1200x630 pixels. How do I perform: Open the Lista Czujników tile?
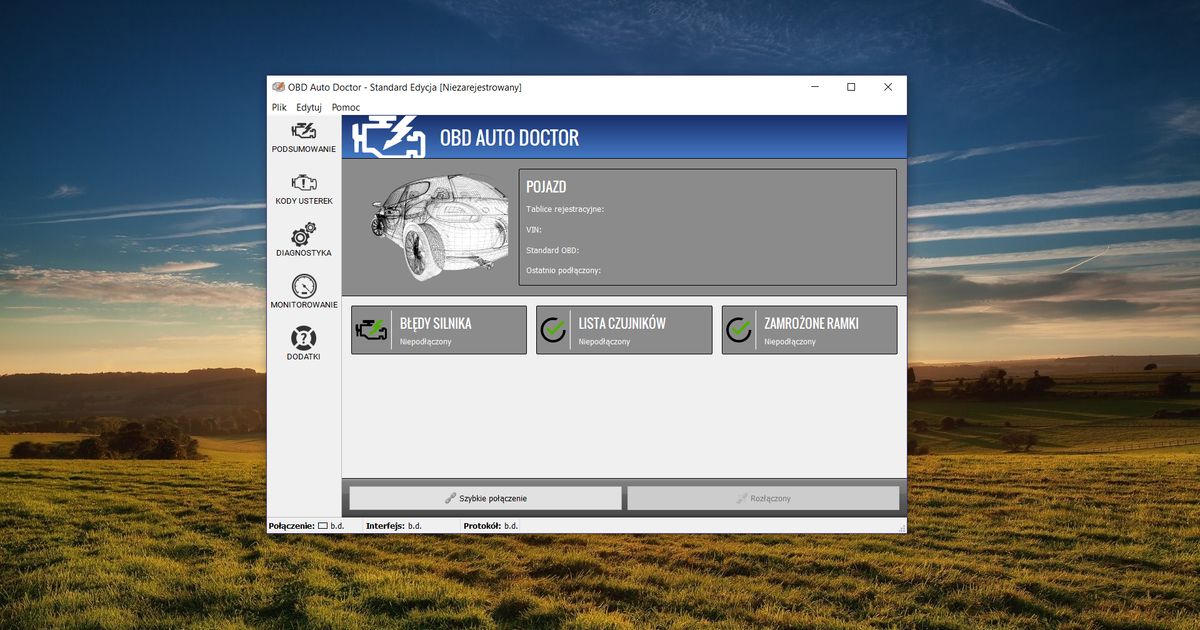click(624, 330)
